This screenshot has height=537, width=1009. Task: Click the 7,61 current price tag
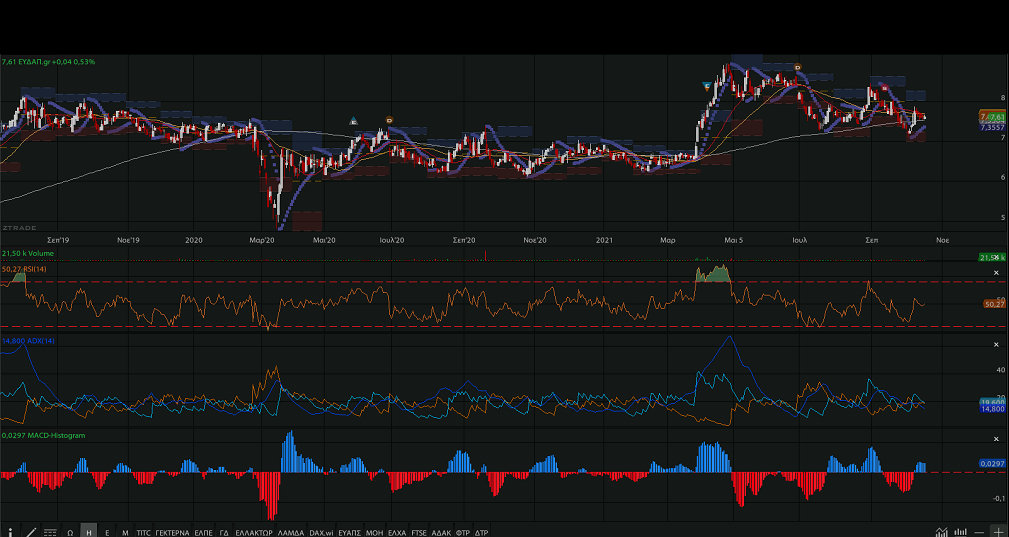(x=997, y=117)
